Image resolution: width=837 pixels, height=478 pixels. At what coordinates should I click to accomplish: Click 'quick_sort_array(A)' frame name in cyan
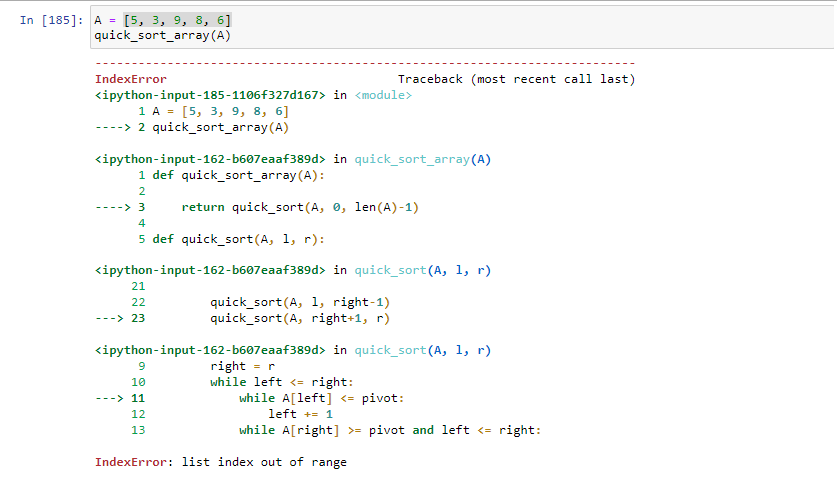pos(423,159)
